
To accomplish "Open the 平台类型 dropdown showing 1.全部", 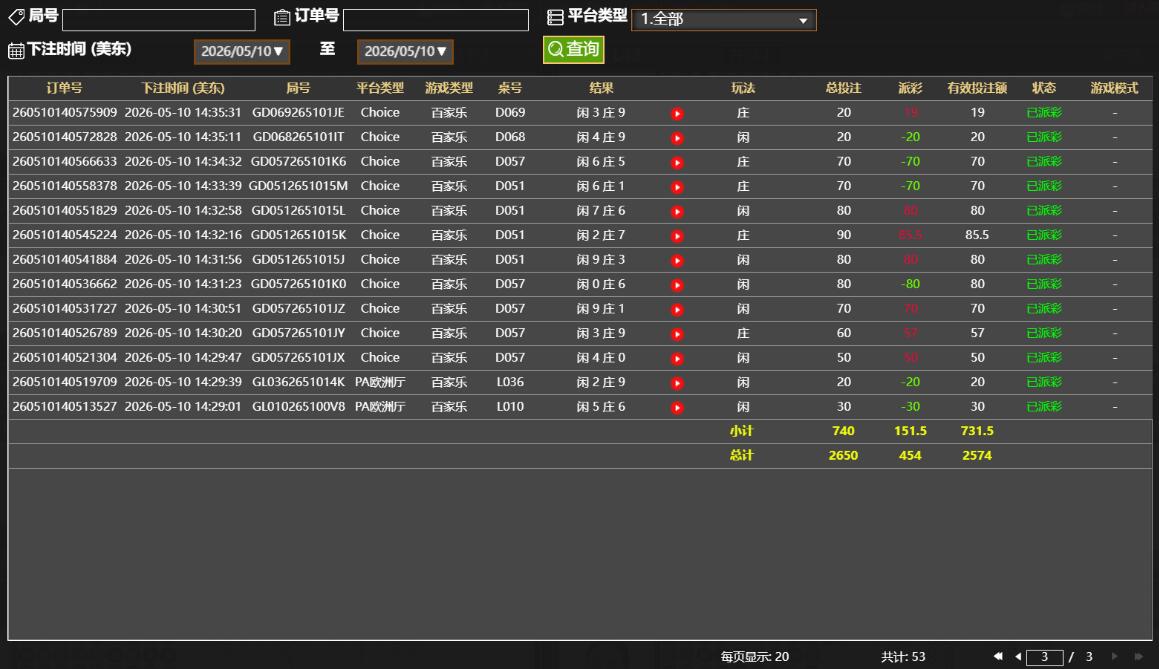I will (x=724, y=19).
